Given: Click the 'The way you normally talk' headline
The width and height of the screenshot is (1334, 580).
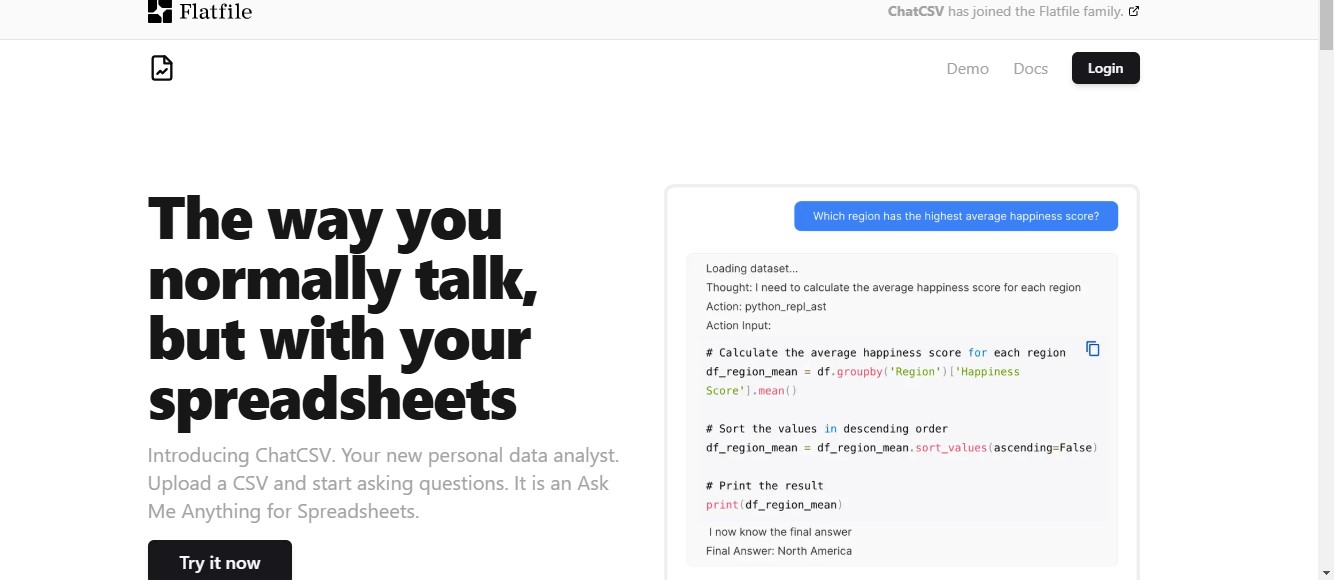Looking at the screenshot, I should point(343,308).
